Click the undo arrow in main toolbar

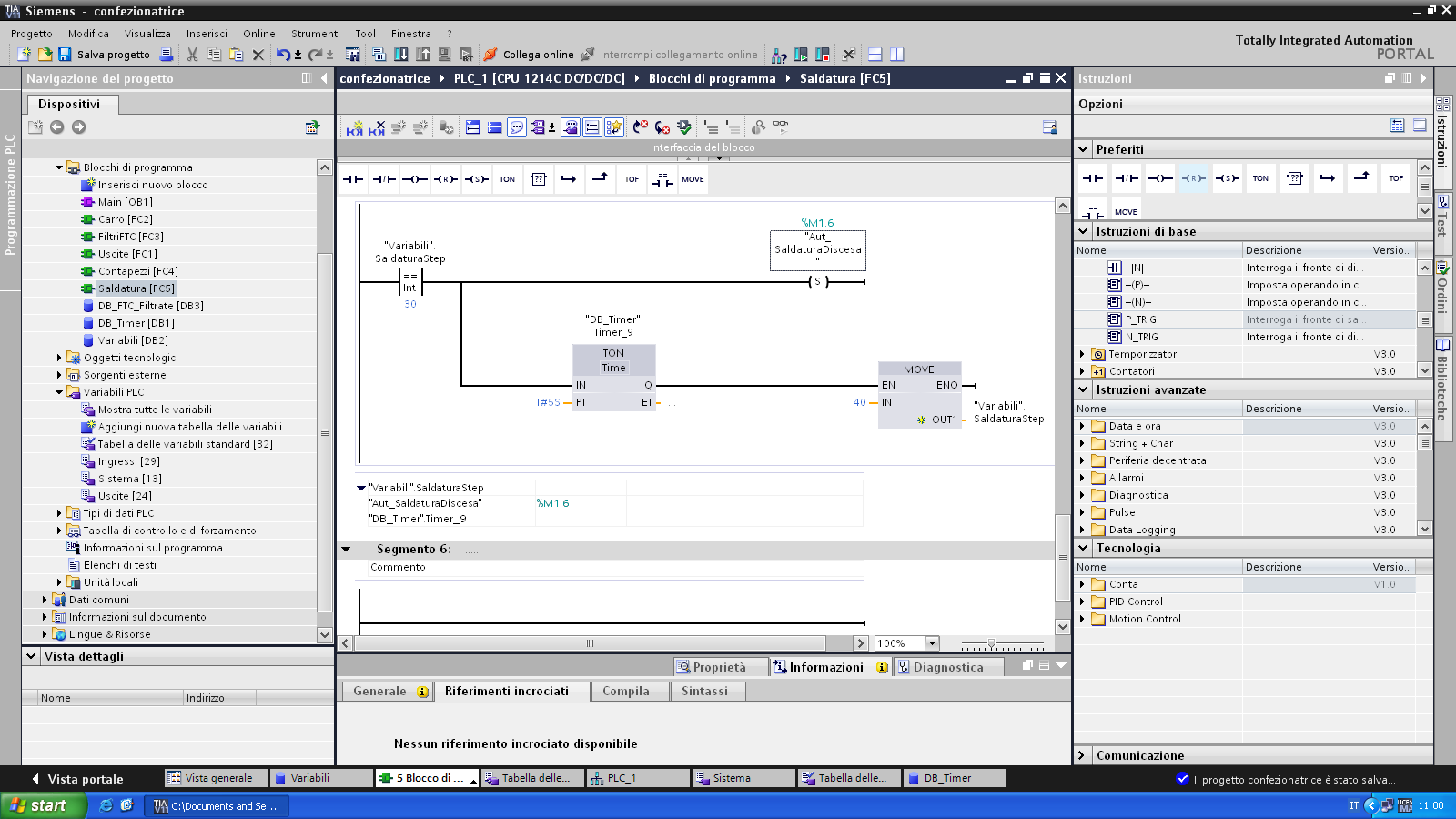283,55
